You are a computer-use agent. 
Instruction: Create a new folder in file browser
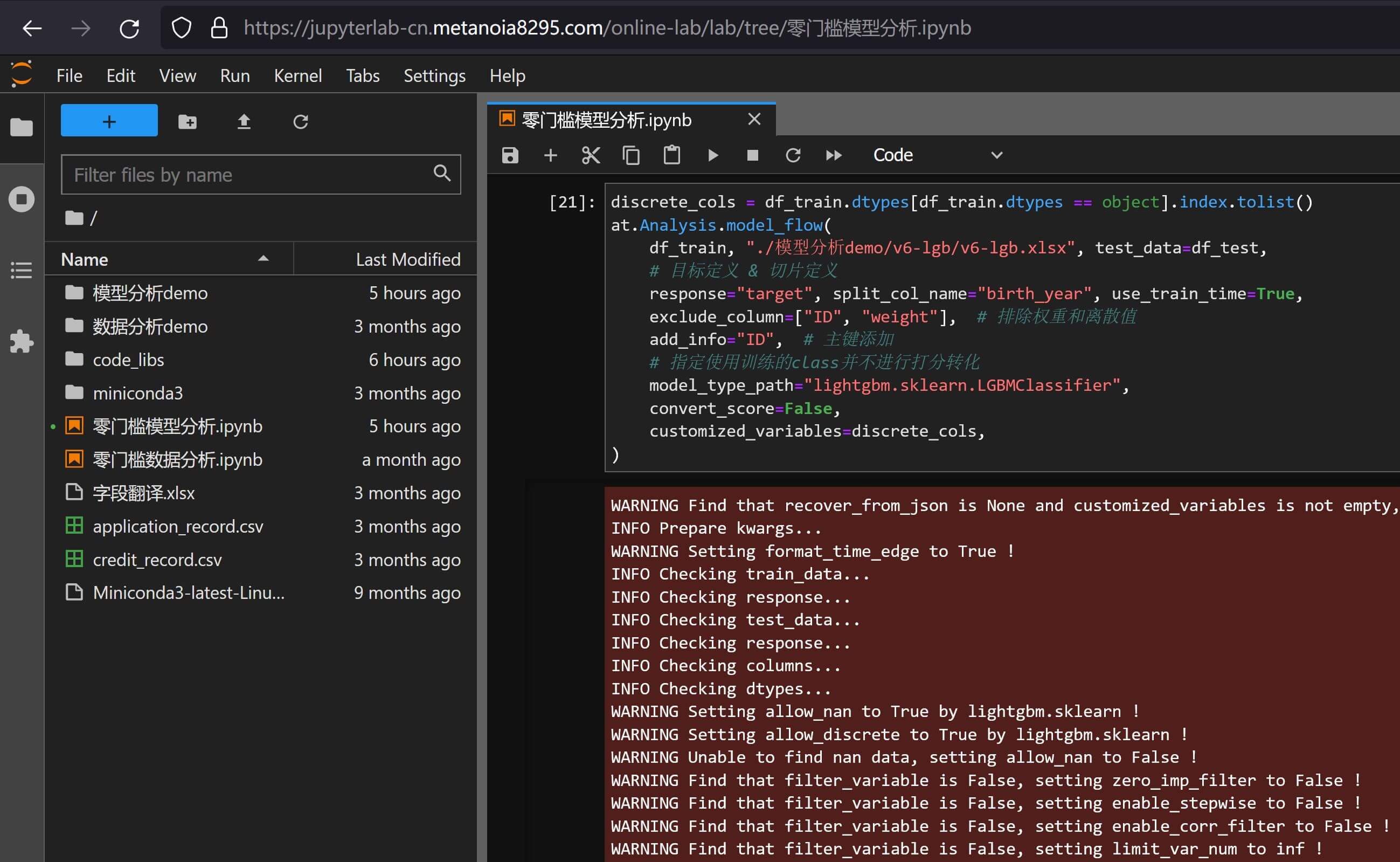188,121
